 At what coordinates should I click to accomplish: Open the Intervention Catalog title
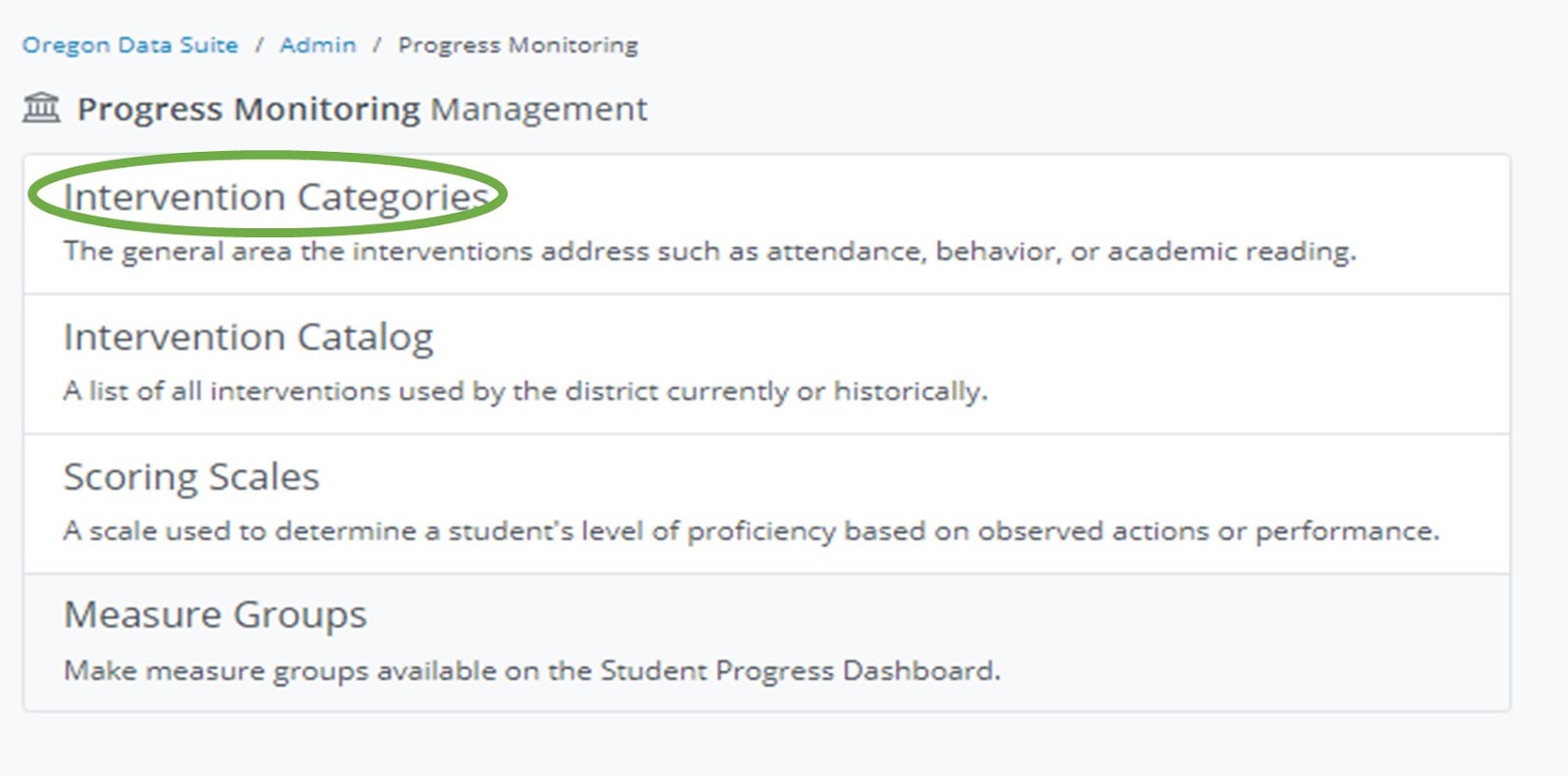pos(248,337)
